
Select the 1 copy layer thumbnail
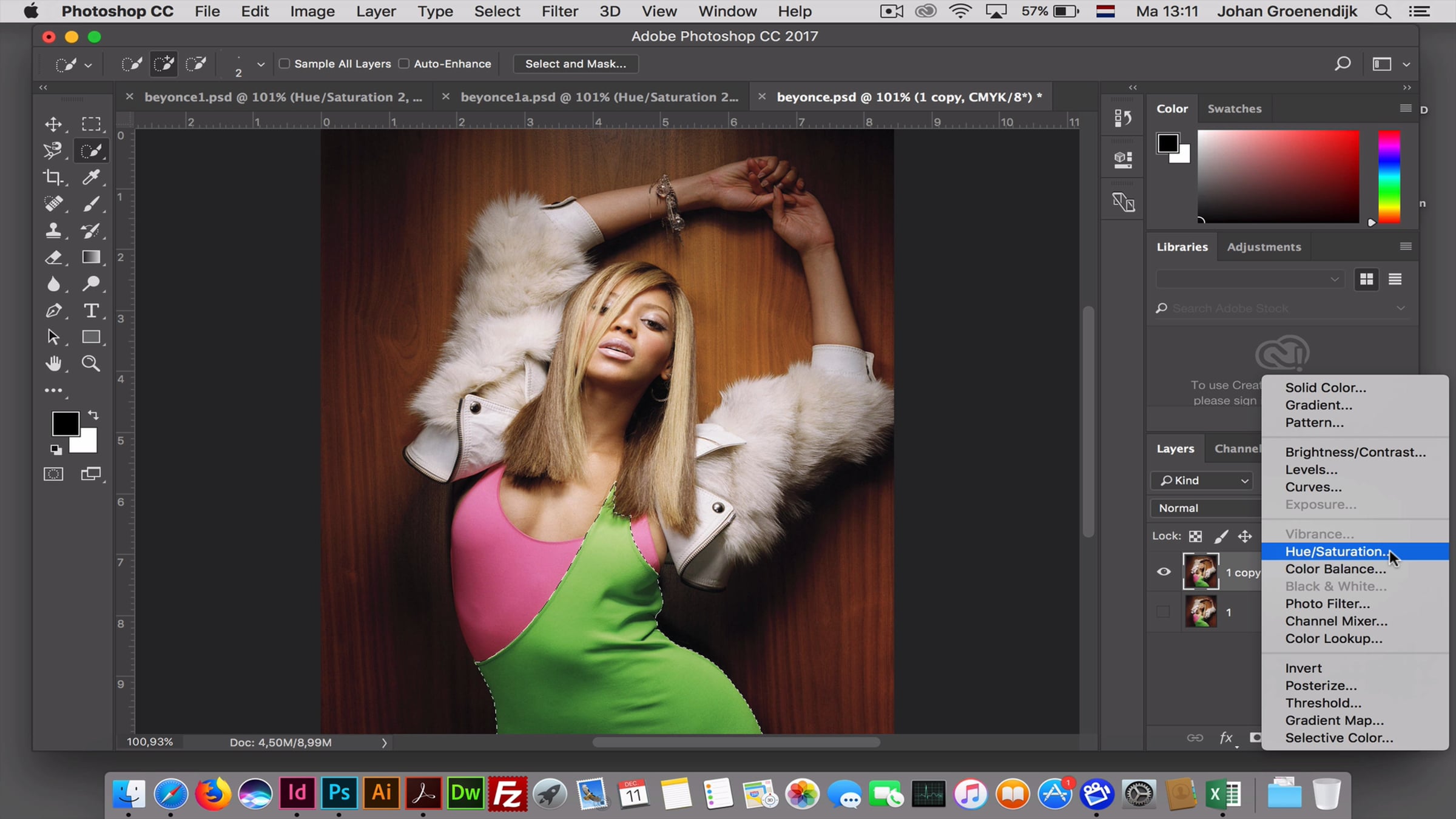(1201, 571)
